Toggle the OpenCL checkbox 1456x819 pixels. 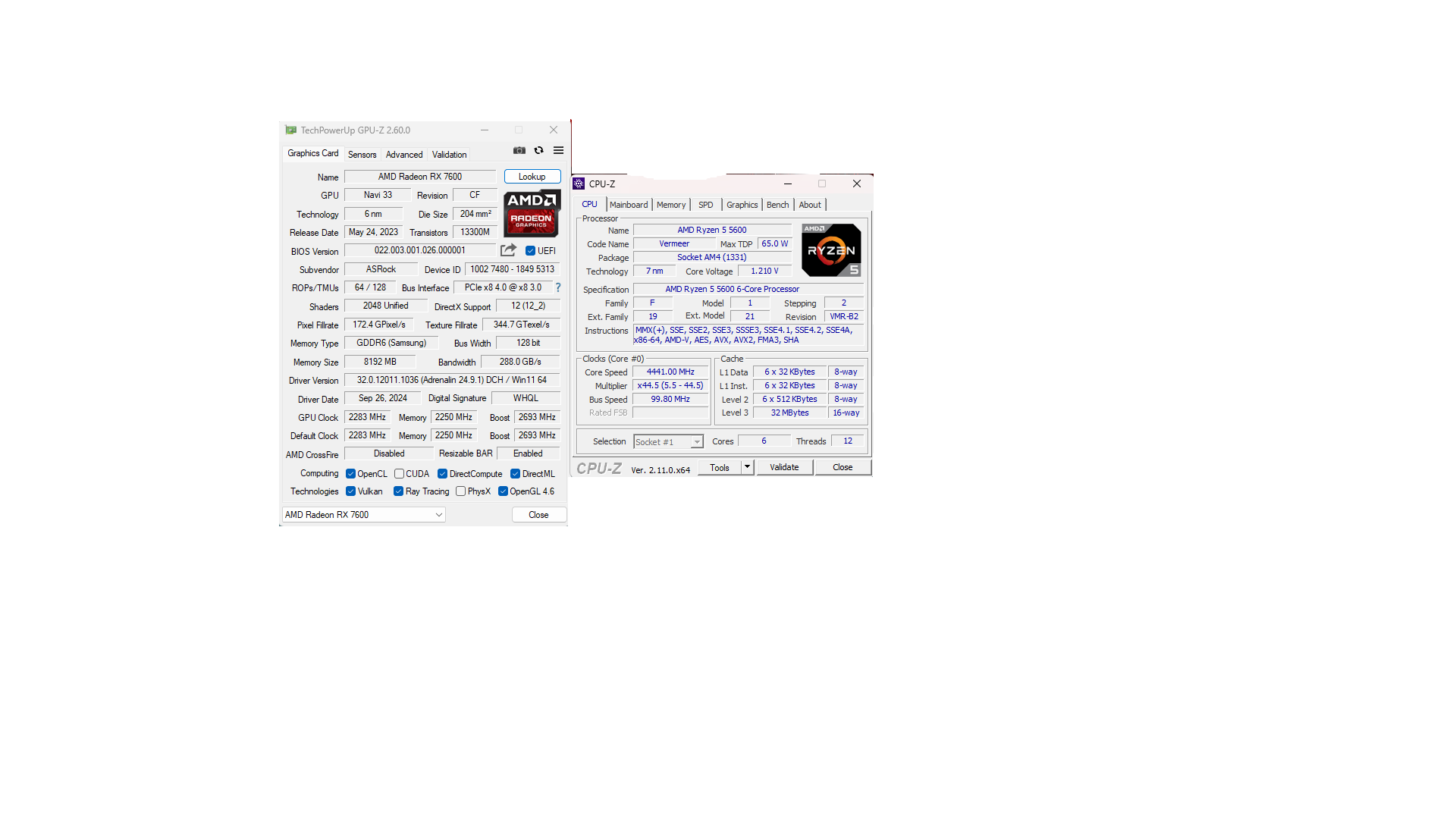tap(350, 474)
